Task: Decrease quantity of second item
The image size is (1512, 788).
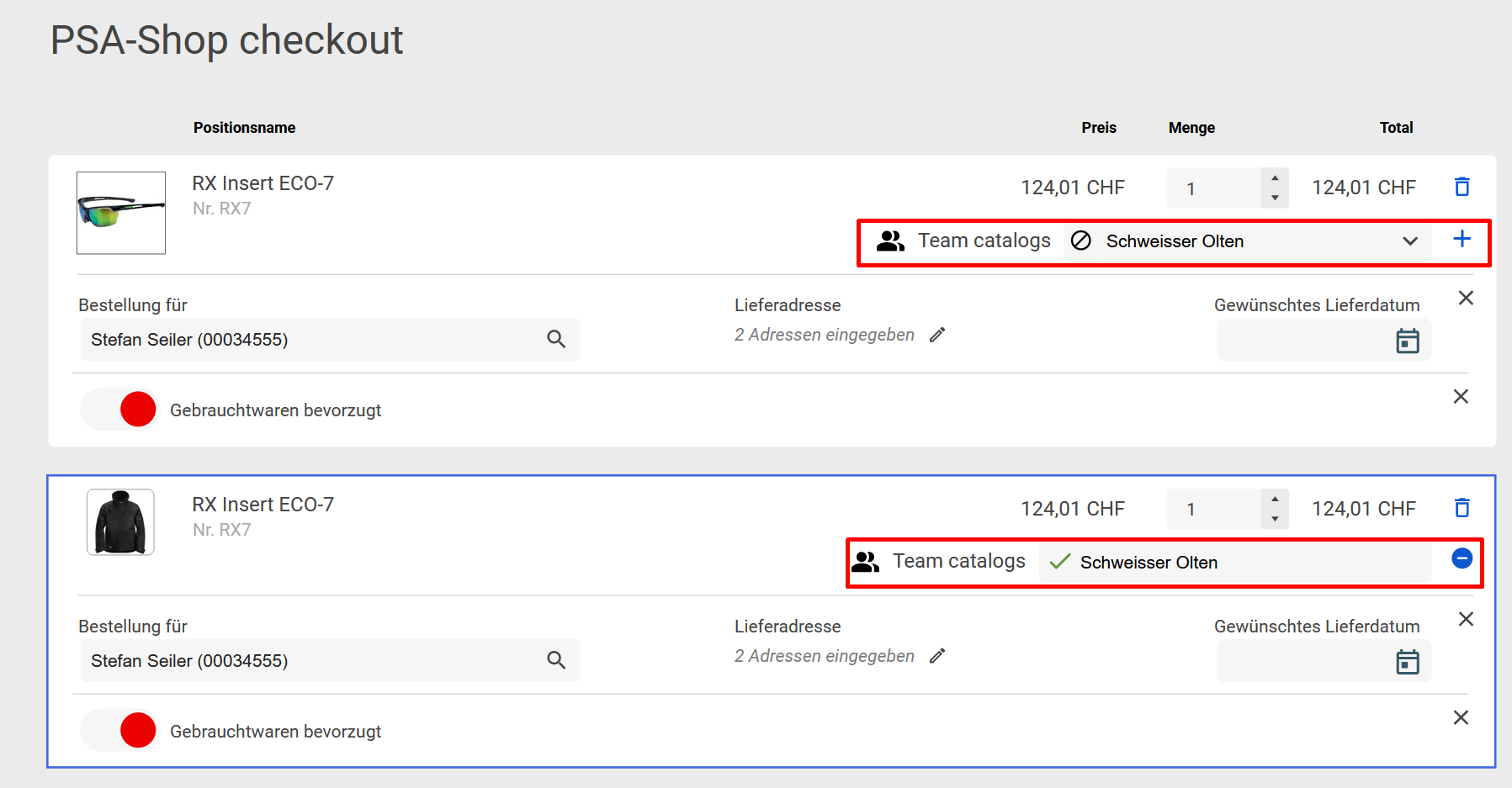Action: [x=1275, y=519]
